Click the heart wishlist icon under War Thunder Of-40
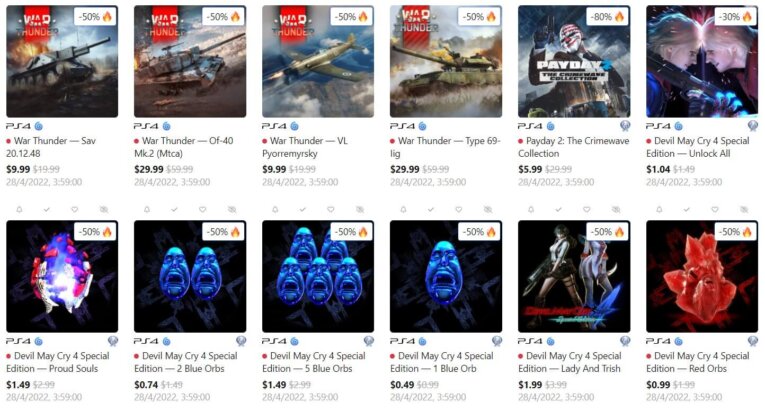 pos(202,209)
